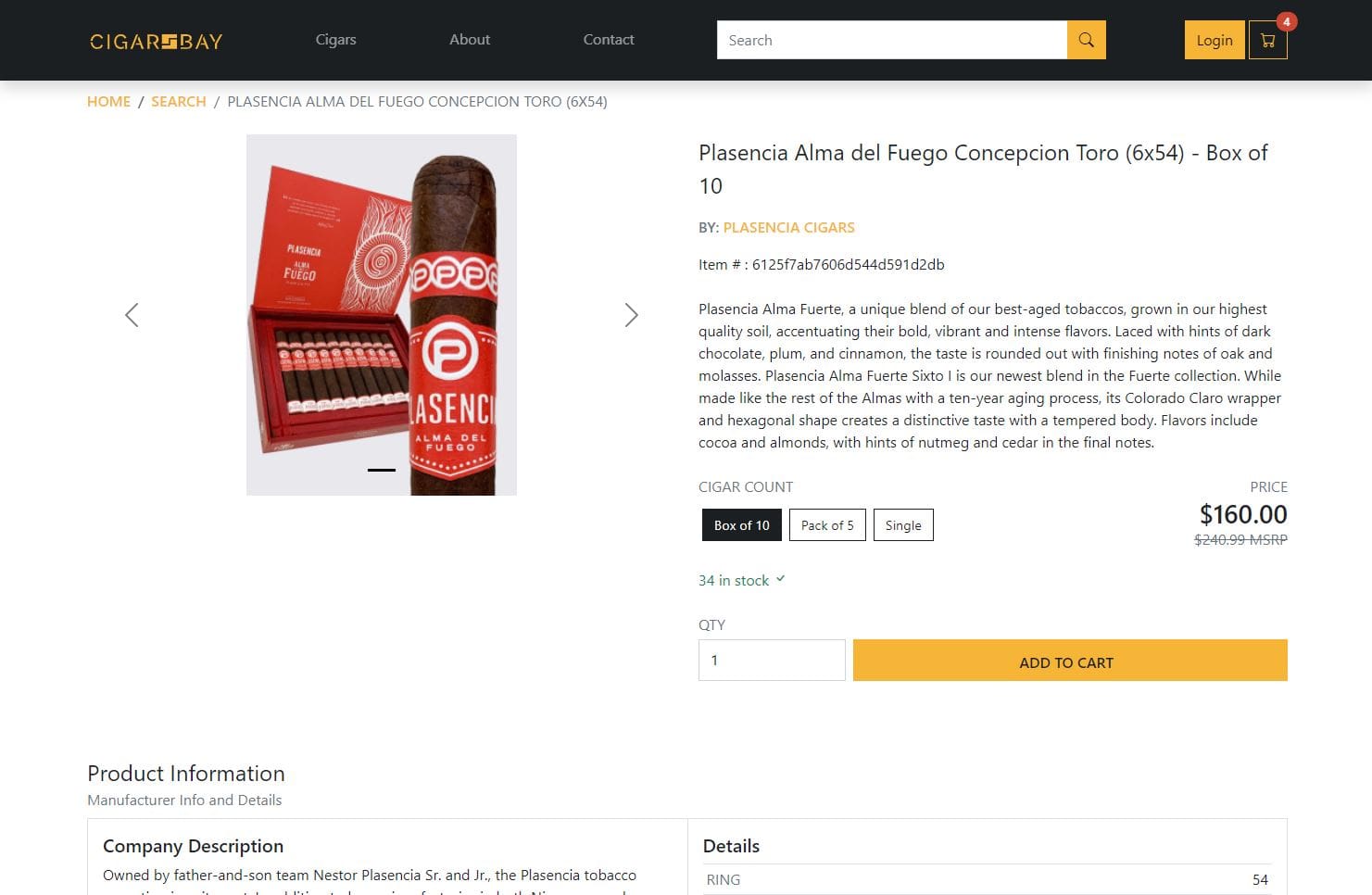Open the shopping cart icon

coord(1267,41)
